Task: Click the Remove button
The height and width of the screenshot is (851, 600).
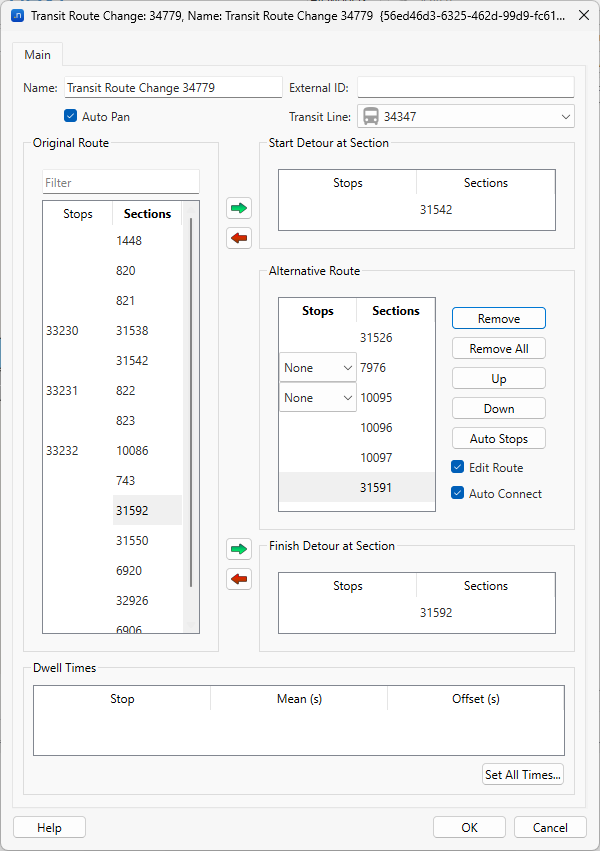Action: 499,319
